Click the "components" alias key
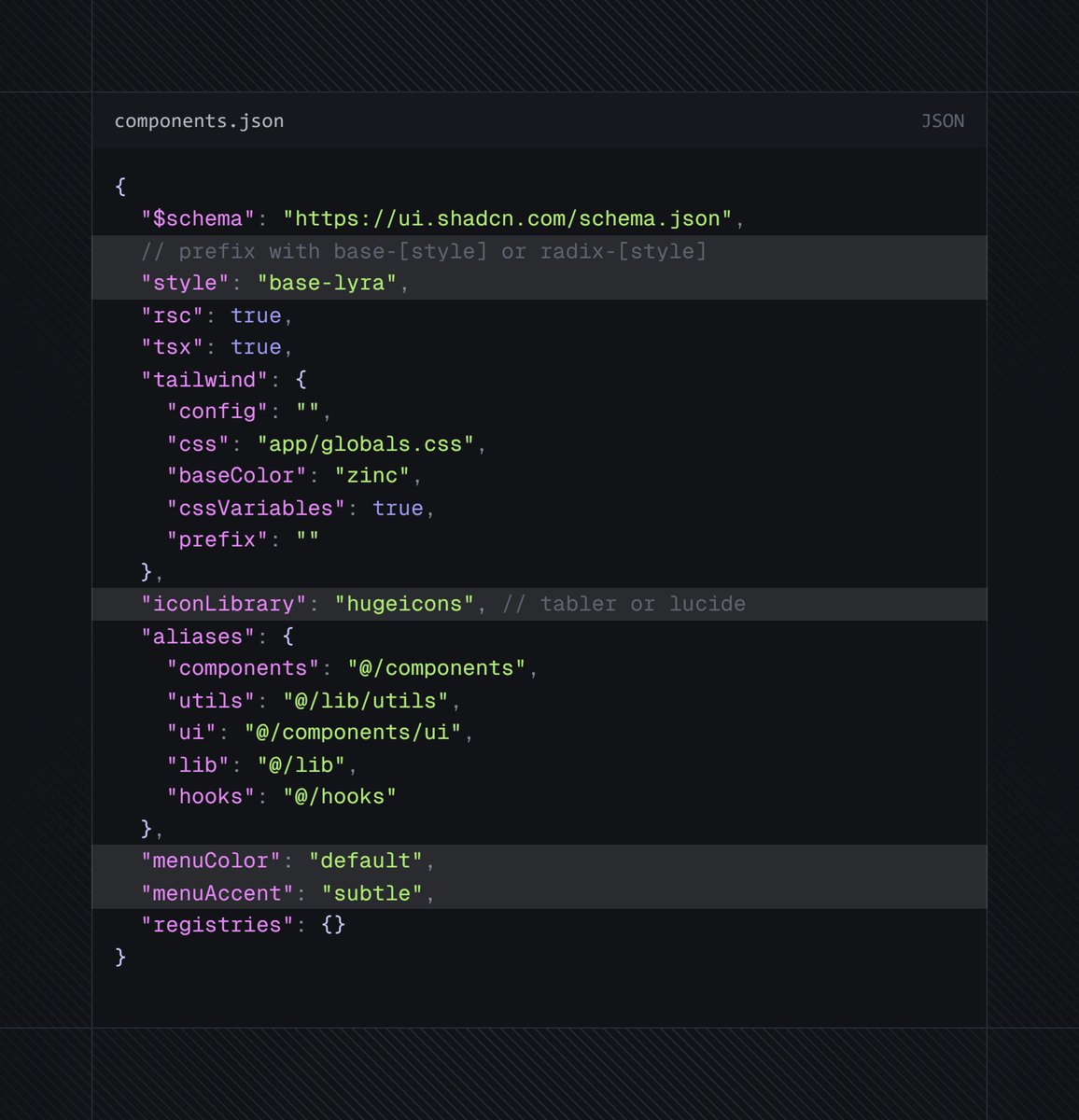 [244, 668]
